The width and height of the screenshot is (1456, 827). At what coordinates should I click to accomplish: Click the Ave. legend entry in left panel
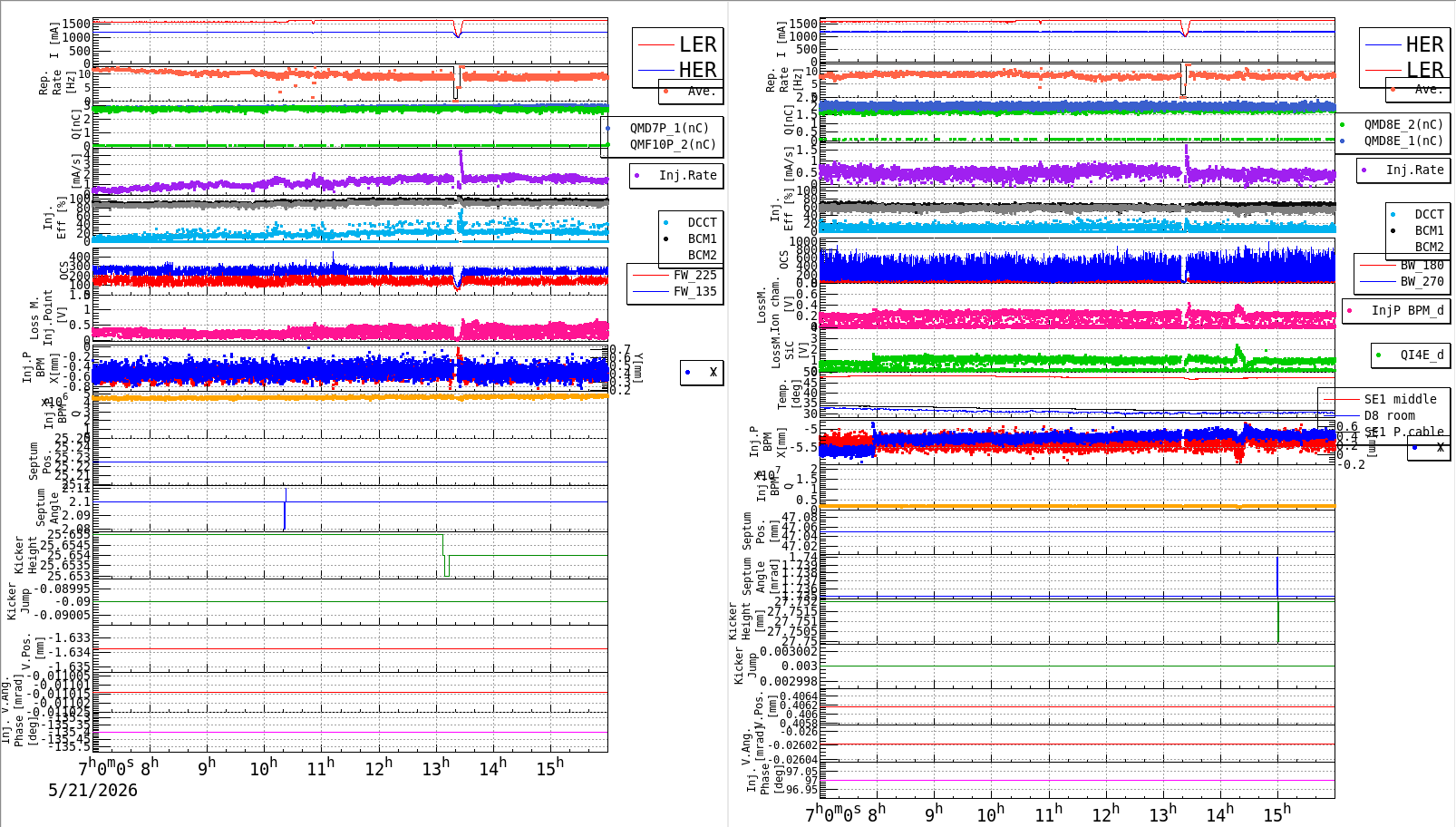tap(701, 91)
